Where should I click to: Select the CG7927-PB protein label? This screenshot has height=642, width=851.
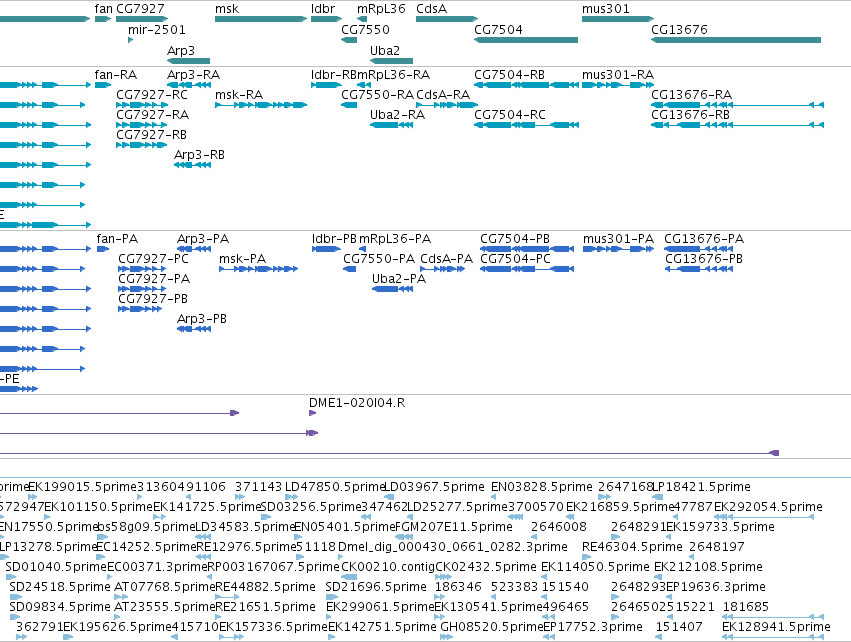pos(153,299)
